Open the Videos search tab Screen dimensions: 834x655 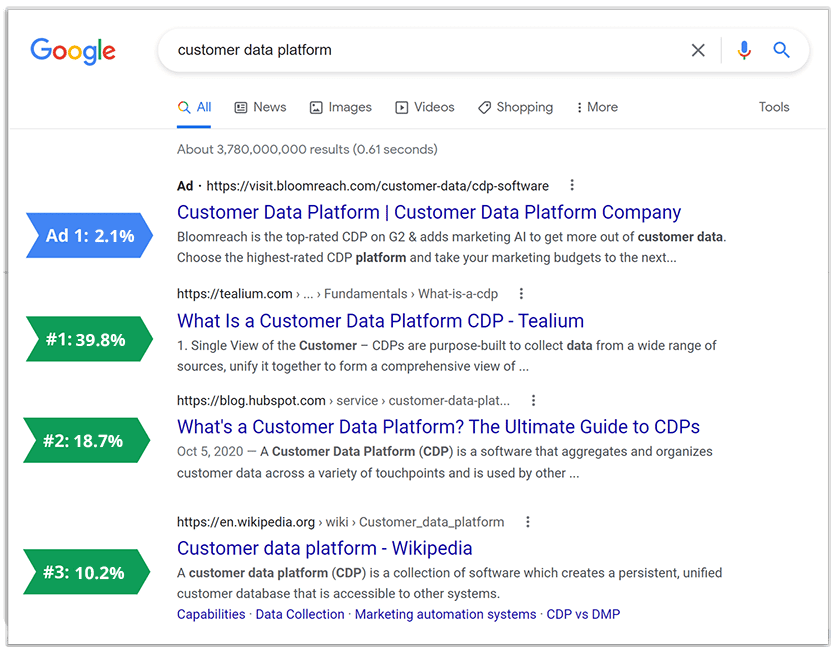coord(424,107)
